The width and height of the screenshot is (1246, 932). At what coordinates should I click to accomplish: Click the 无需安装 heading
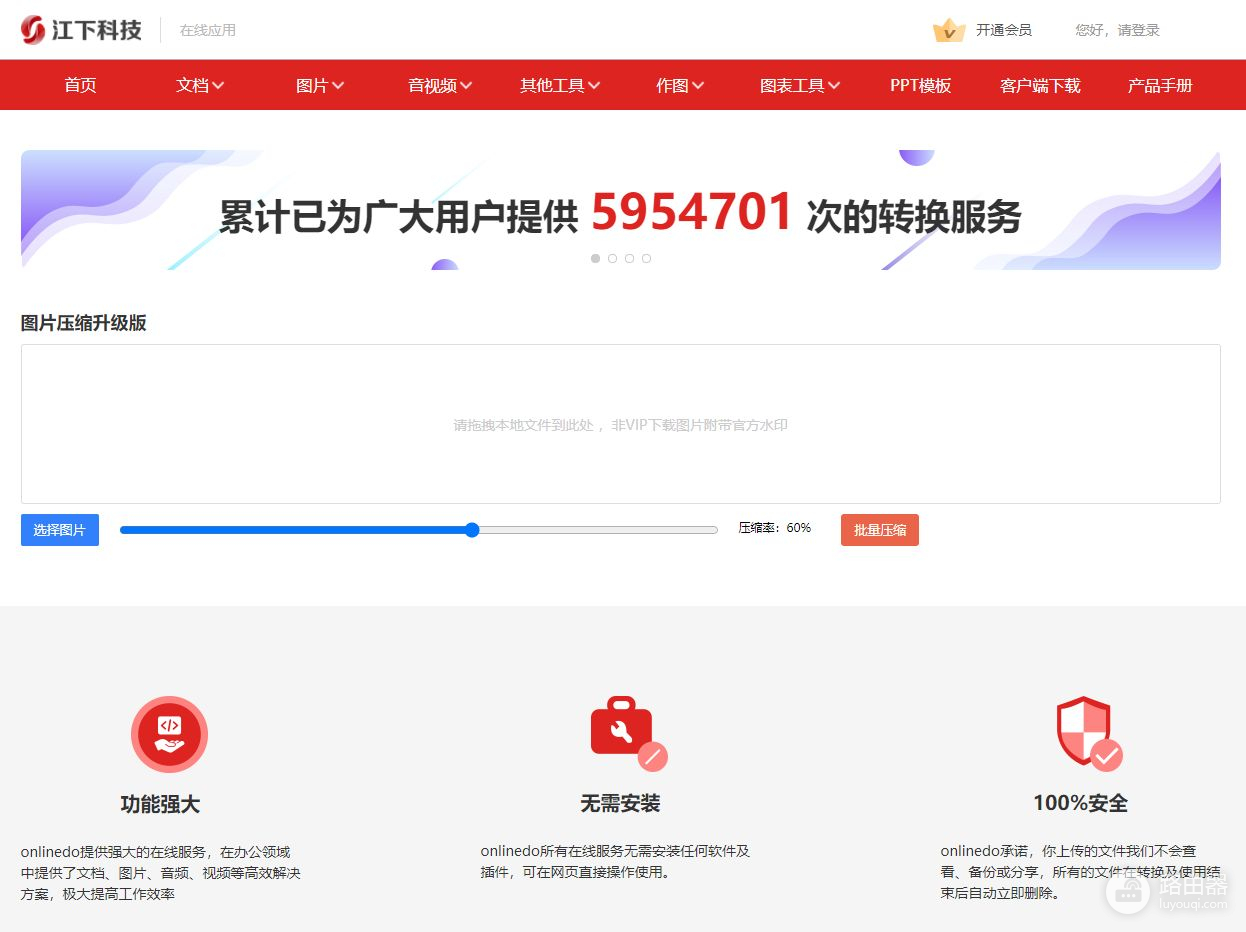[620, 803]
